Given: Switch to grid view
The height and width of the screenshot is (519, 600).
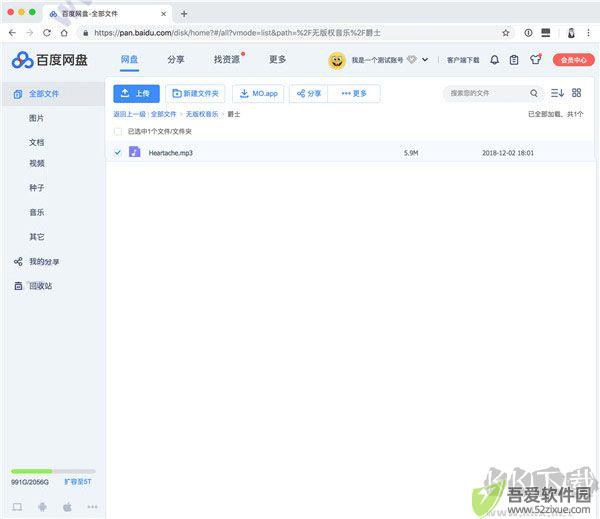Looking at the screenshot, I should coord(576,93).
